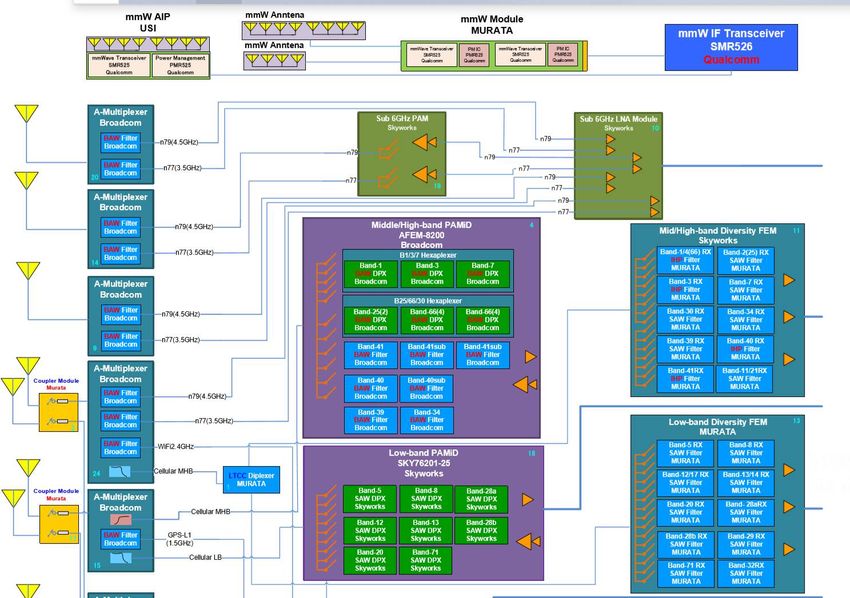
Task: Click the "GPS-L1 (1.5GHz)" signal label
Action: tap(179, 539)
